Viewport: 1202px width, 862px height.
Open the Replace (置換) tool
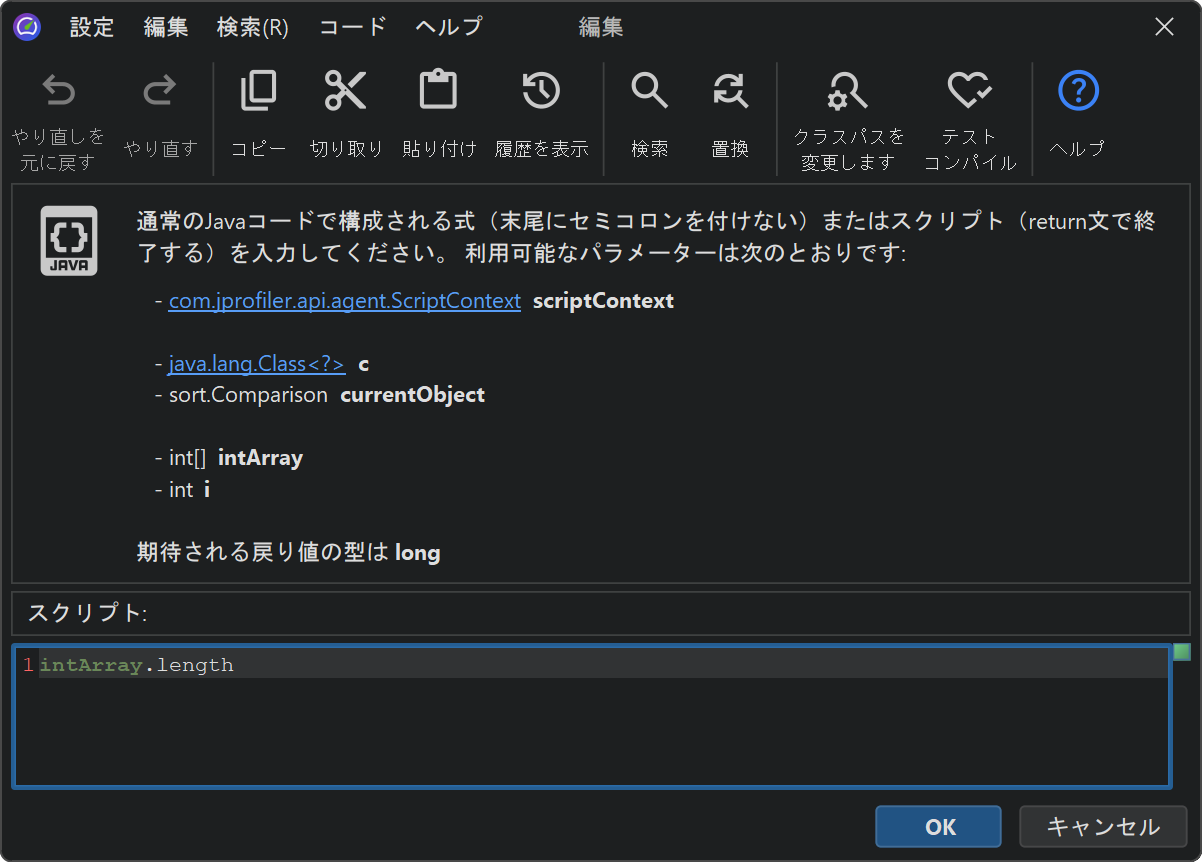pyautogui.click(x=730, y=92)
